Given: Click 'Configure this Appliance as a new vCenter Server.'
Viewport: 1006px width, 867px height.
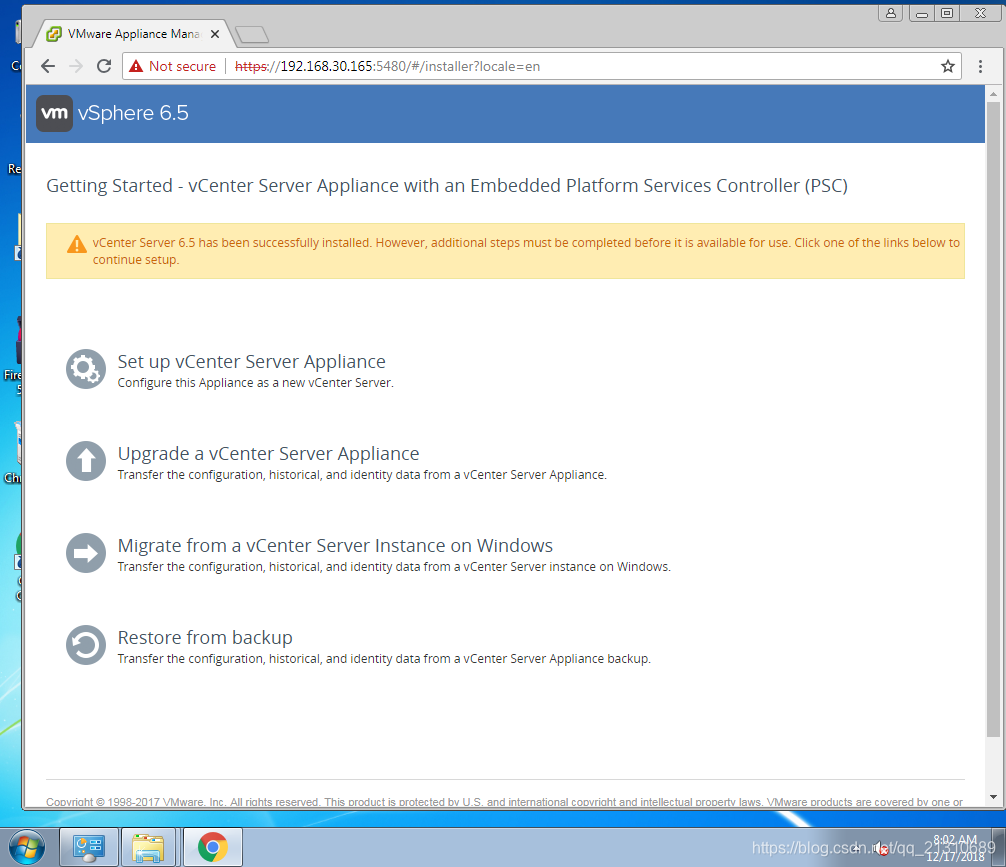Looking at the screenshot, I should pos(255,382).
